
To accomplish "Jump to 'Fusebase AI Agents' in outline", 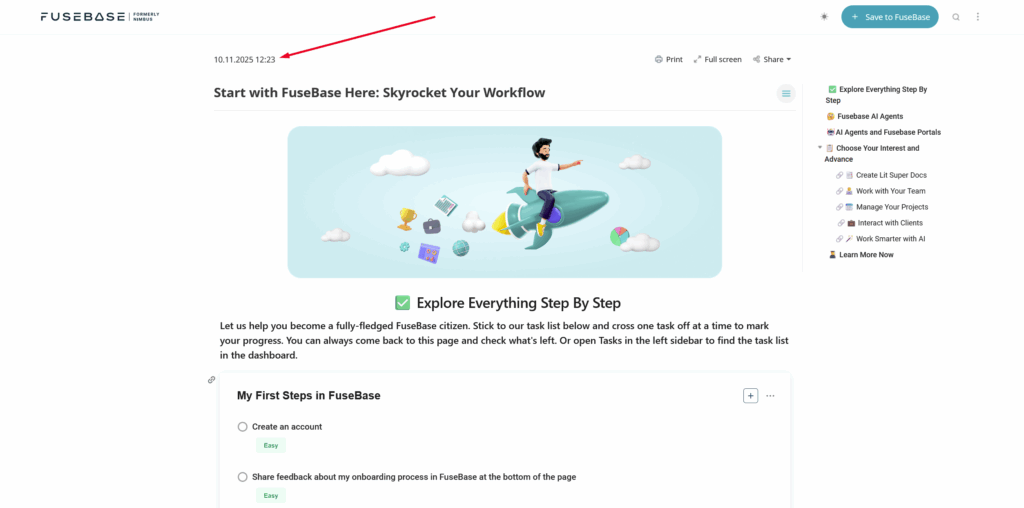I will click(870, 117).
